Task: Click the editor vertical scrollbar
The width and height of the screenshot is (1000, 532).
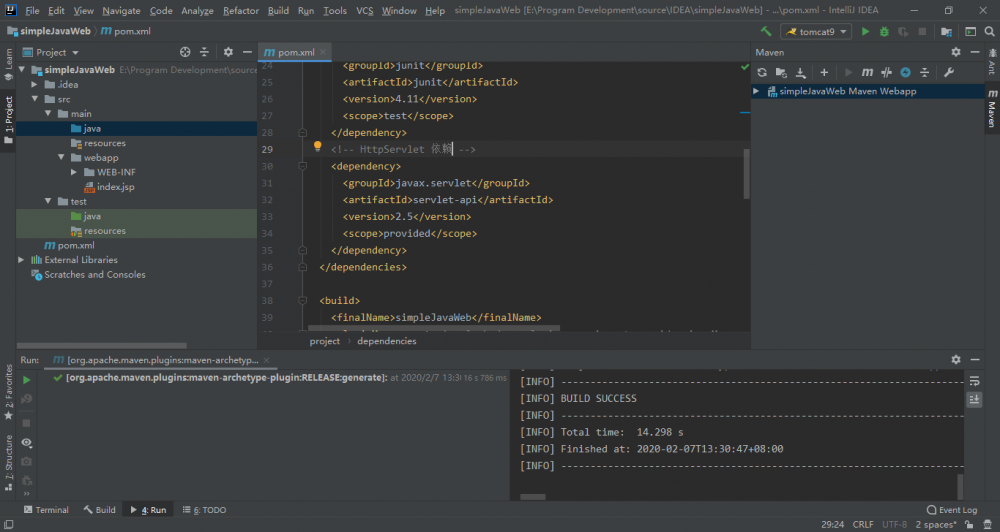Action: click(746, 174)
